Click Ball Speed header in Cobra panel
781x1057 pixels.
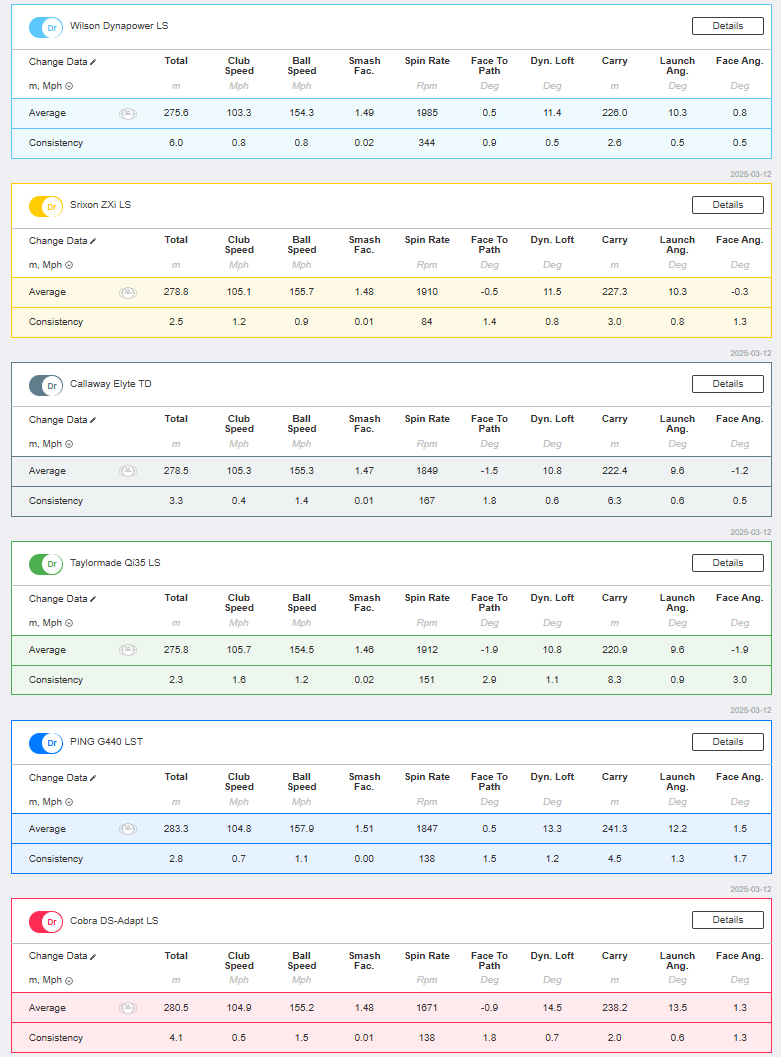302,961
